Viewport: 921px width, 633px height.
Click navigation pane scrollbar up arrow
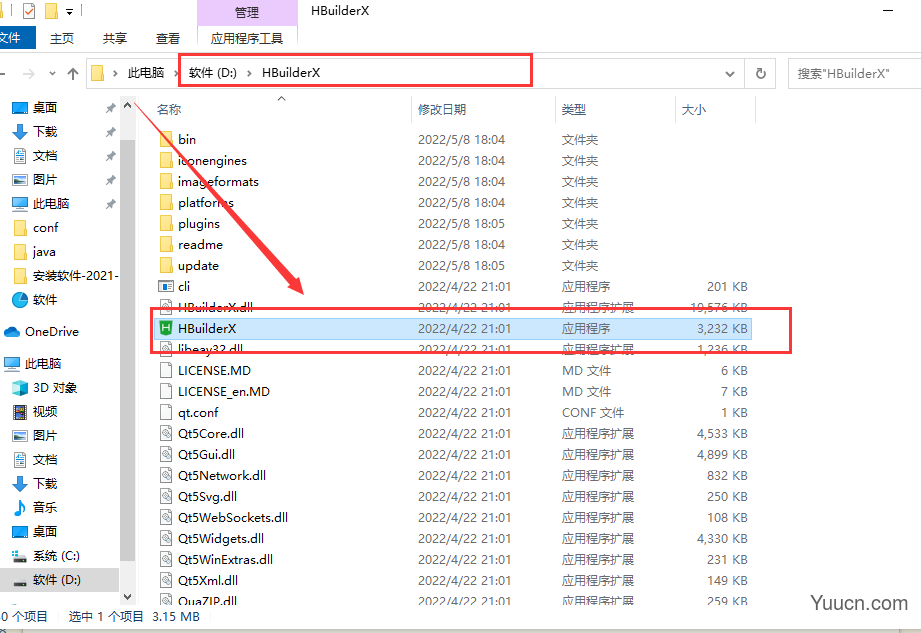click(x=127, y=106)
